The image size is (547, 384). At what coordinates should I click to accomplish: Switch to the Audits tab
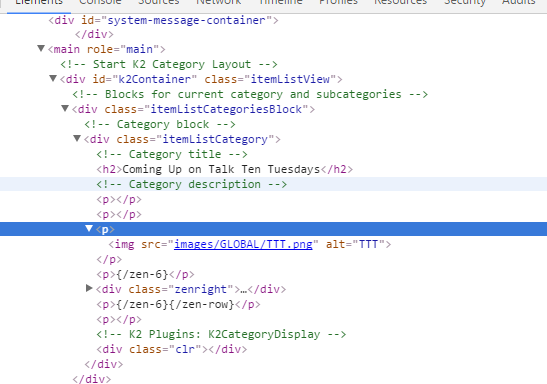519,3
